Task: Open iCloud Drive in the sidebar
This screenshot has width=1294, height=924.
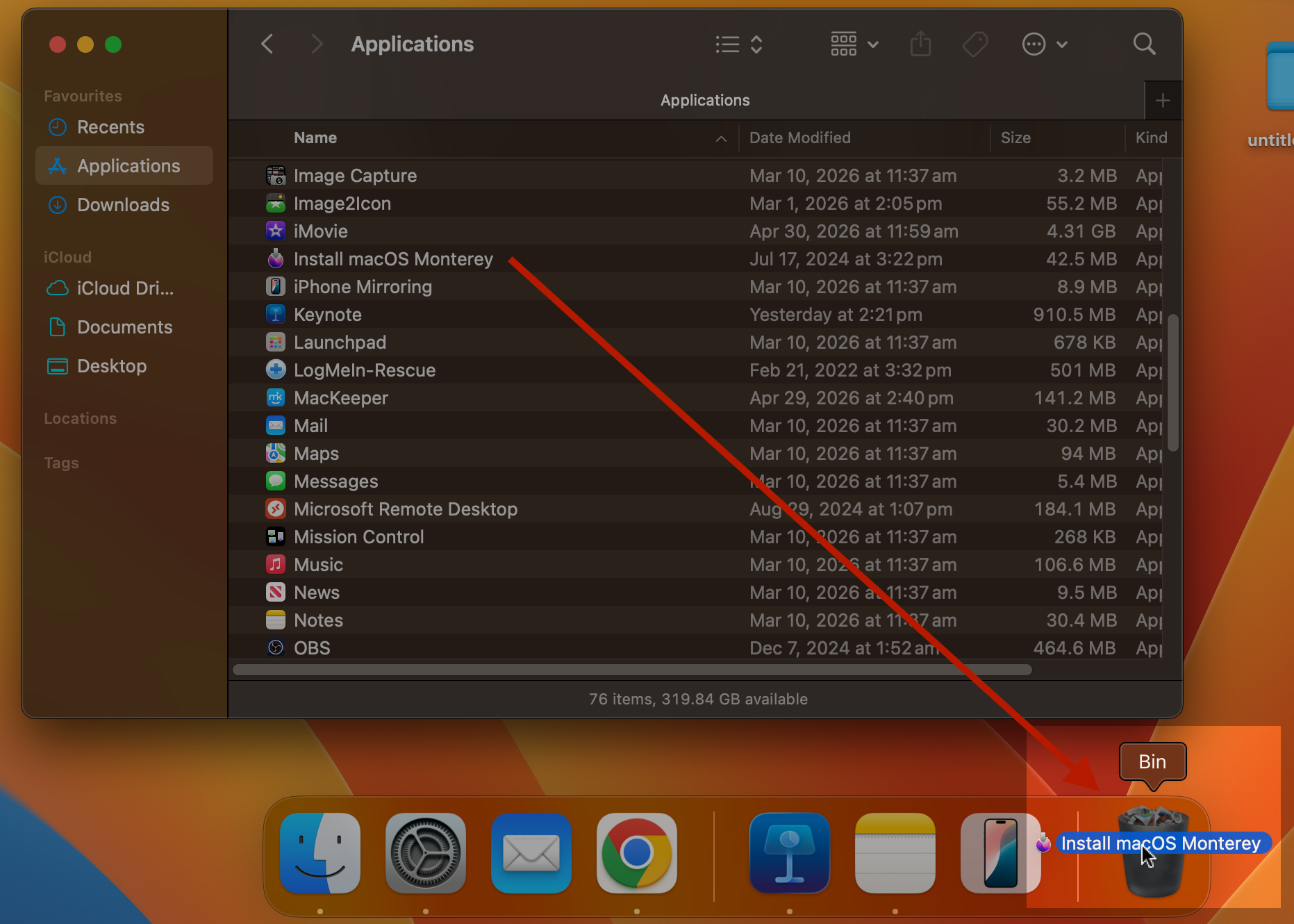Action: (x=124, y=288)
